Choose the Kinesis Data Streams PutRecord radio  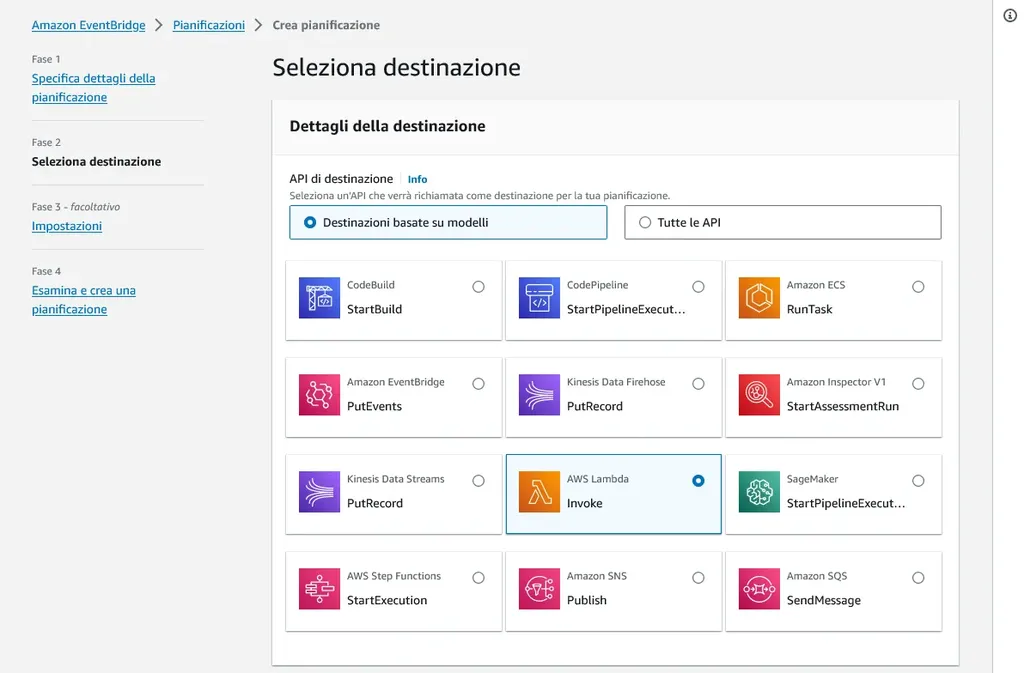click(x=479, y=481)
